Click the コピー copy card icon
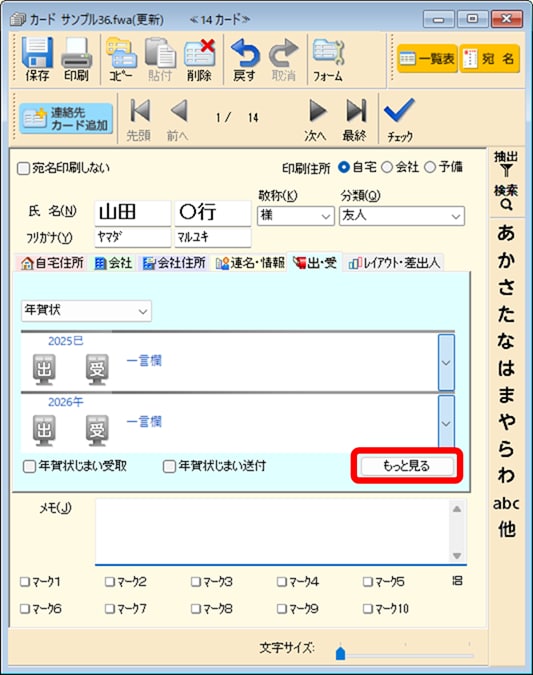The height and width of the screenshot is (675, 533). (121, 53)
